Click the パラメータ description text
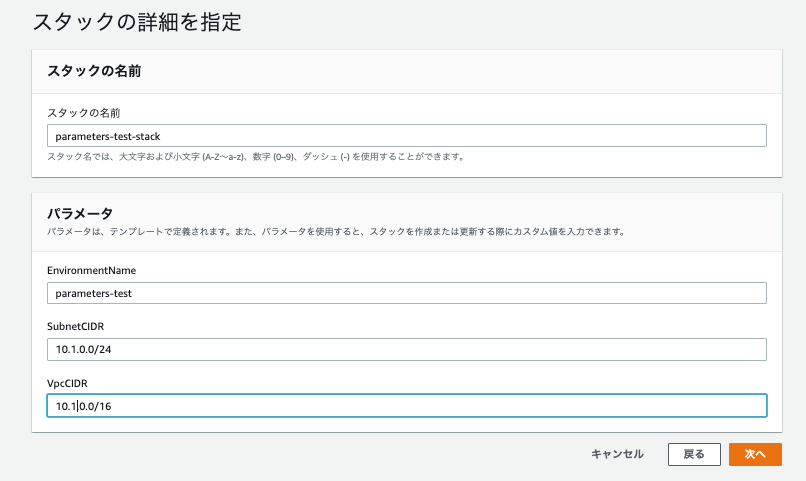This screenshot has width=806, height=481. (337, 232)
